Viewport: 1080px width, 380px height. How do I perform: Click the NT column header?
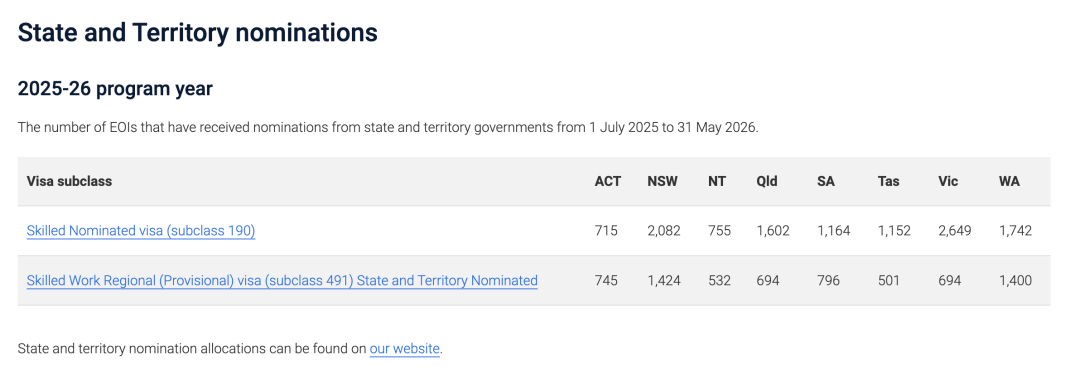pos(716,181)
